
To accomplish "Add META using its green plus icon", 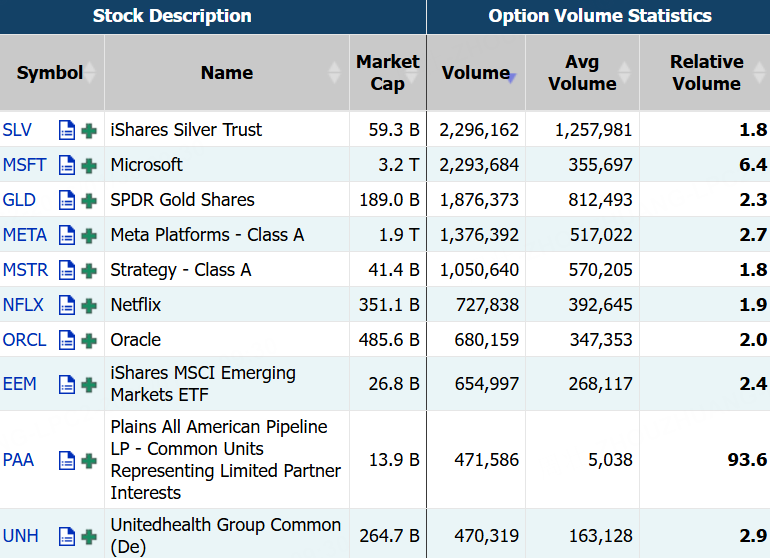I will pos(90,235).
